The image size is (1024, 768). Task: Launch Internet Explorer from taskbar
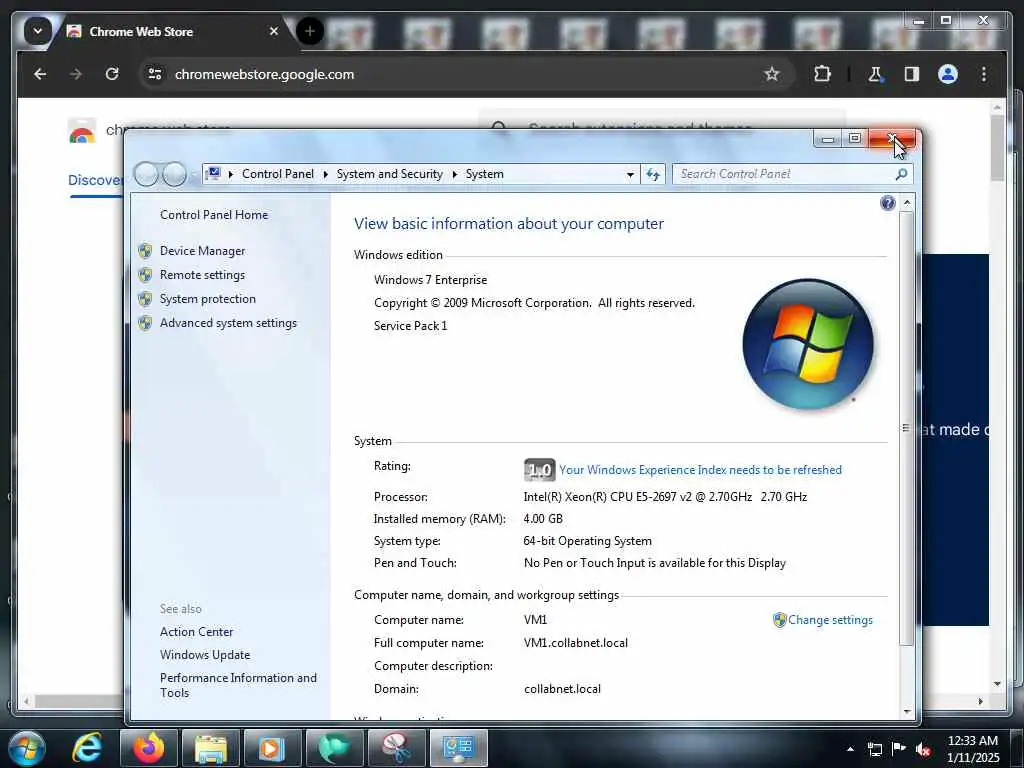click(87, 748)
